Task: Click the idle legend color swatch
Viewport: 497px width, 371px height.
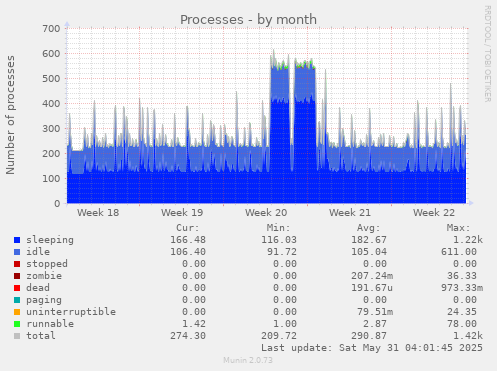Action: [x=17, y=252]
